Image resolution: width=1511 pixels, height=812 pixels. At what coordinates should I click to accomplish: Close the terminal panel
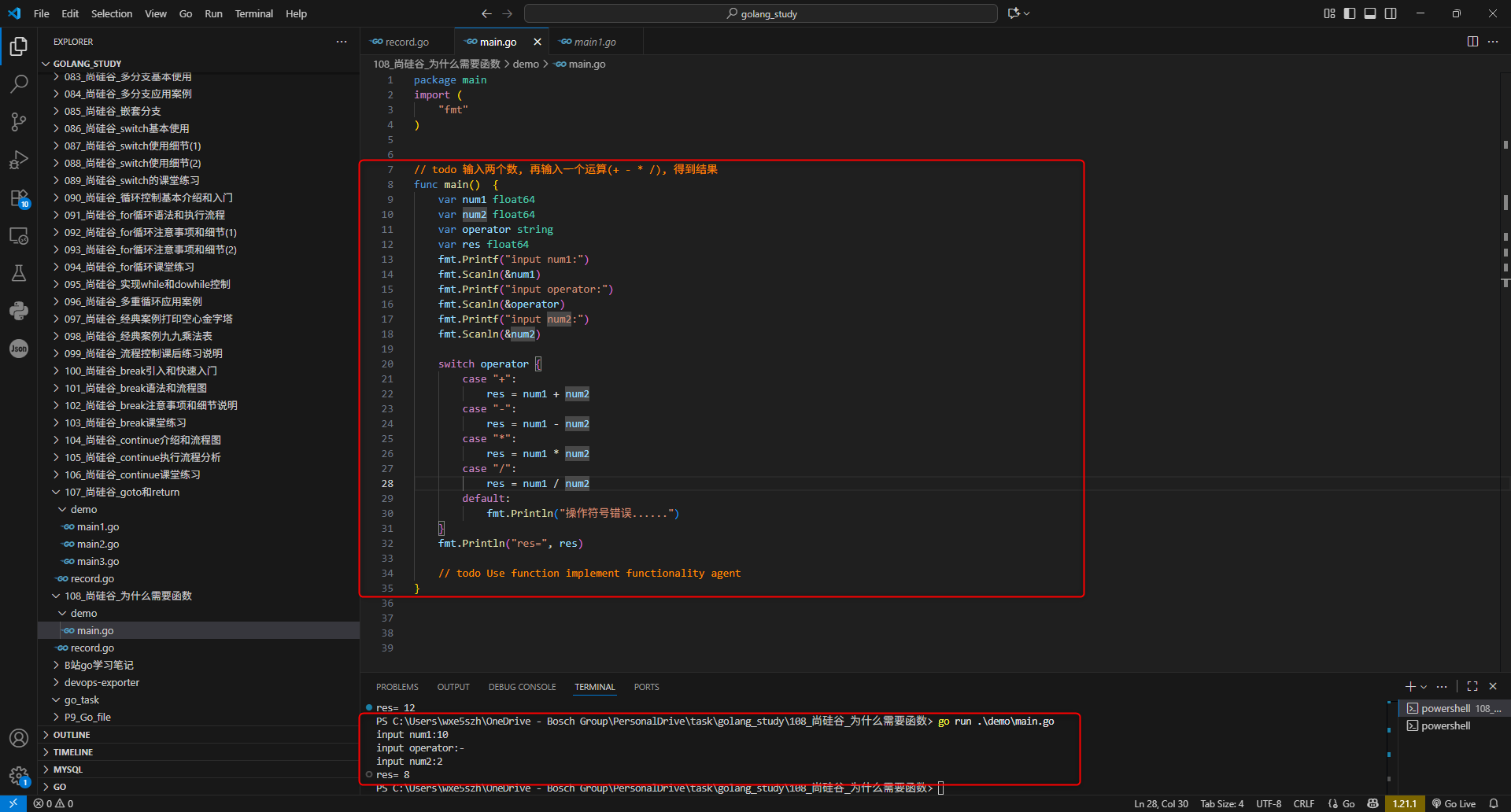1493,687
